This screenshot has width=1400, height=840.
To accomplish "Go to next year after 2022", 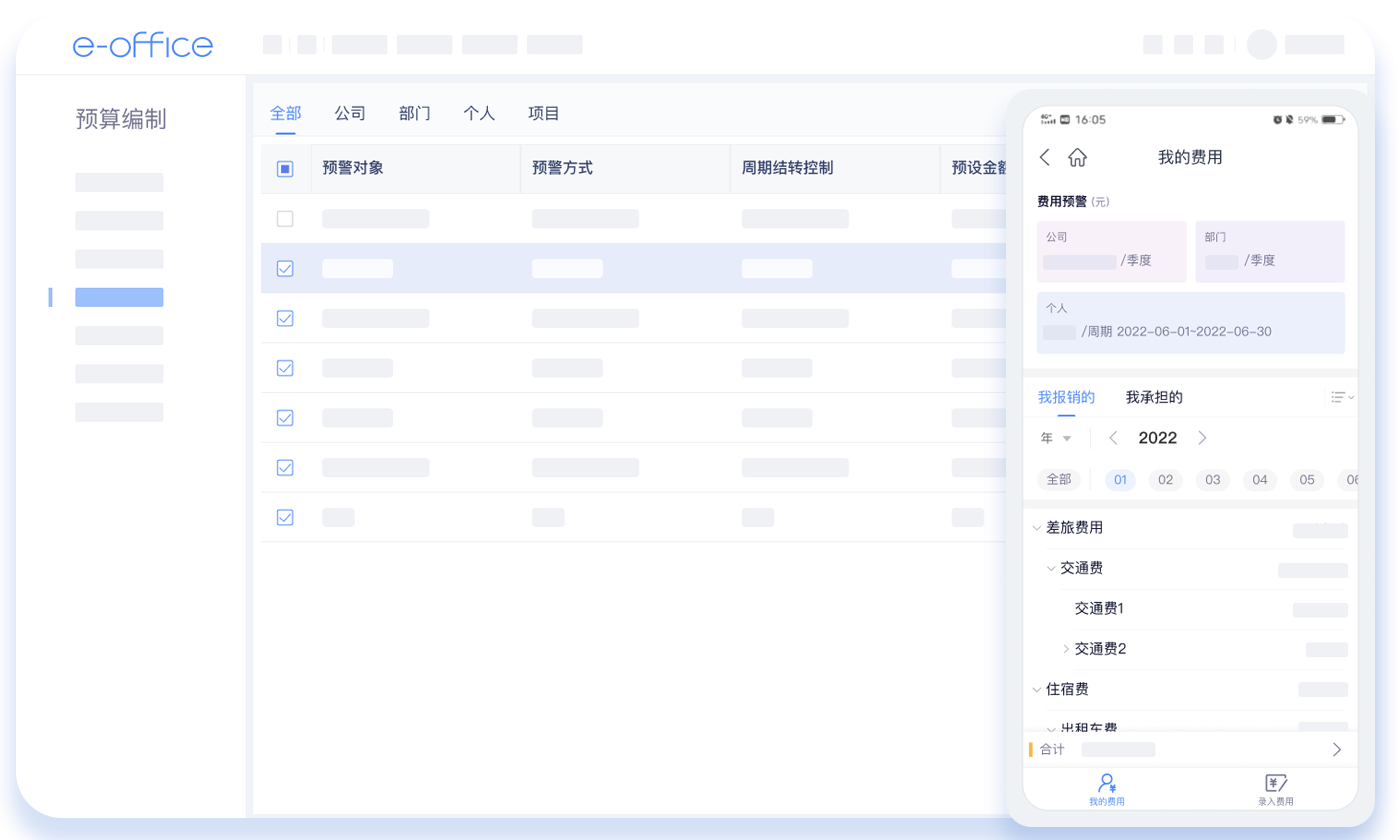I will [x=1202, y=438].
